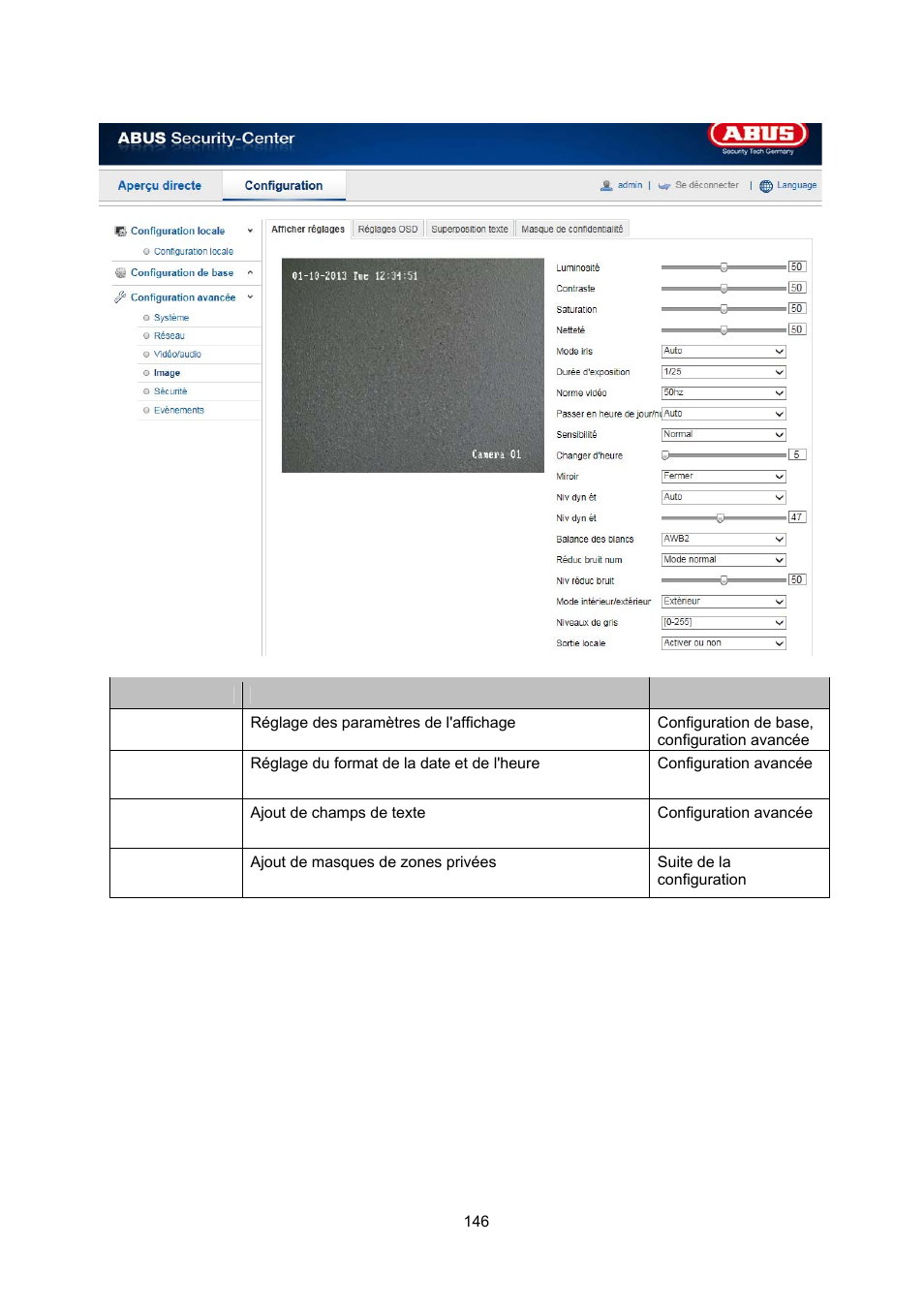The width and height of the screenshot is (924, 1308).
Task: Open the Afficher réglages tab
Action: pos(308,230)
